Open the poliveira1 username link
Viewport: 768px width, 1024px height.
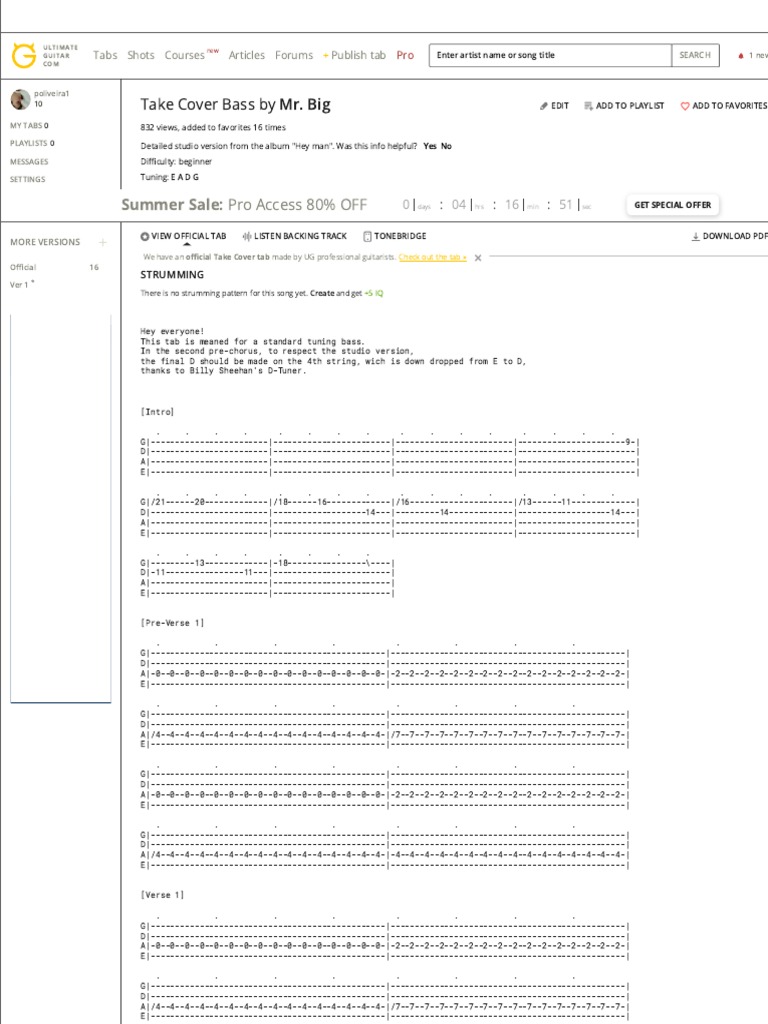[x=52, y=93]
